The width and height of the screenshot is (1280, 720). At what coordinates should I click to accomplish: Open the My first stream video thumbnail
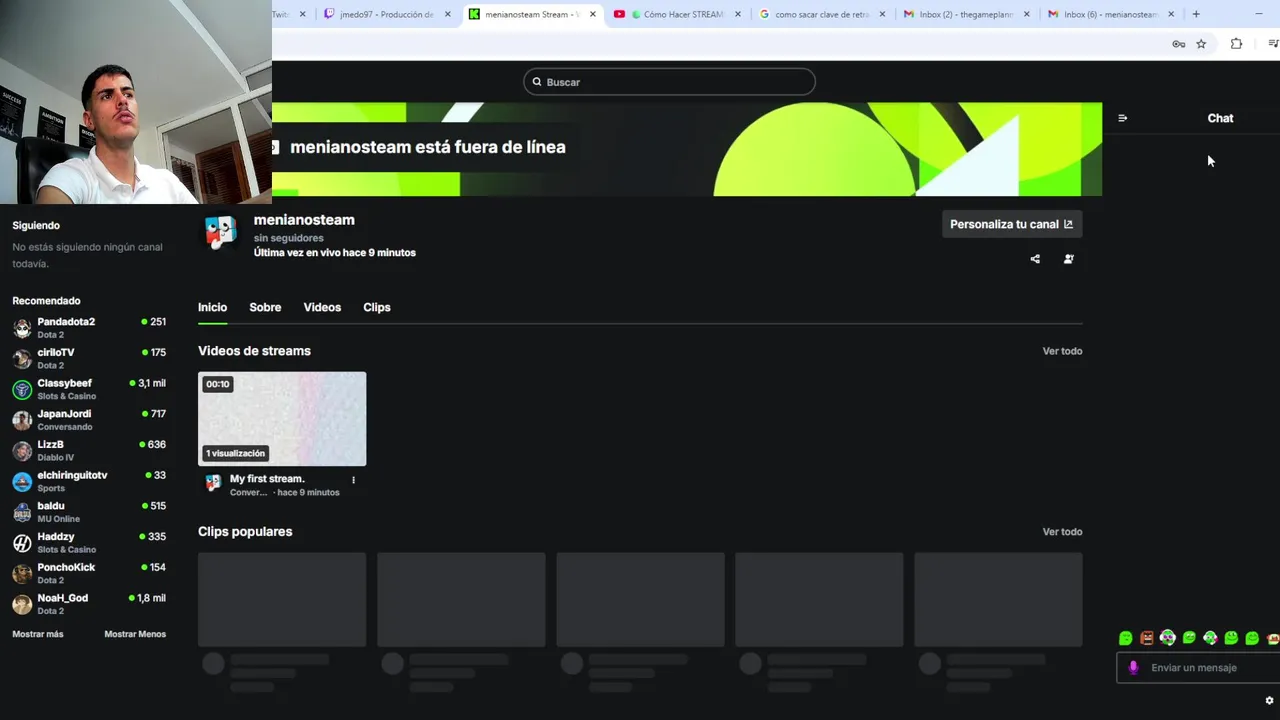(282, 419)
